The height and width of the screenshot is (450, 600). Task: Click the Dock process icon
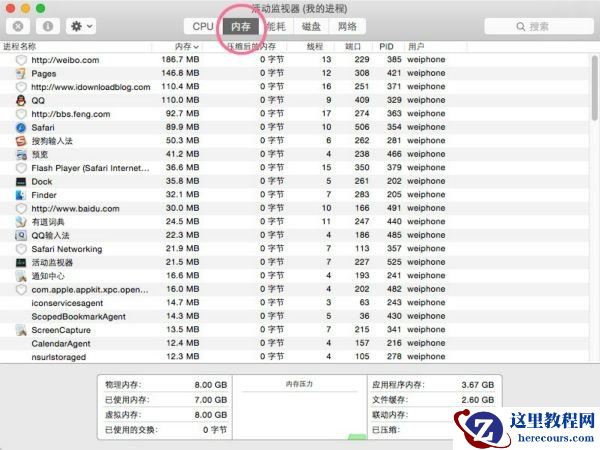21,181
